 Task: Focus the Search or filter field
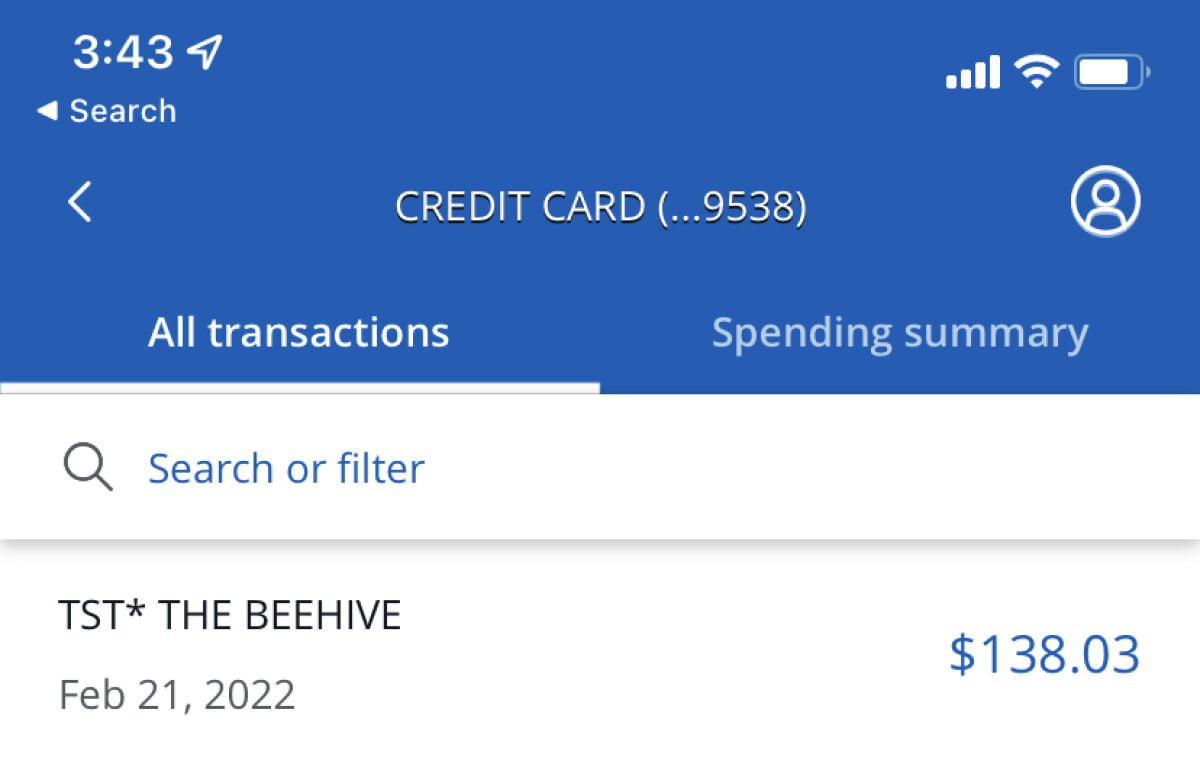[286, 468]
